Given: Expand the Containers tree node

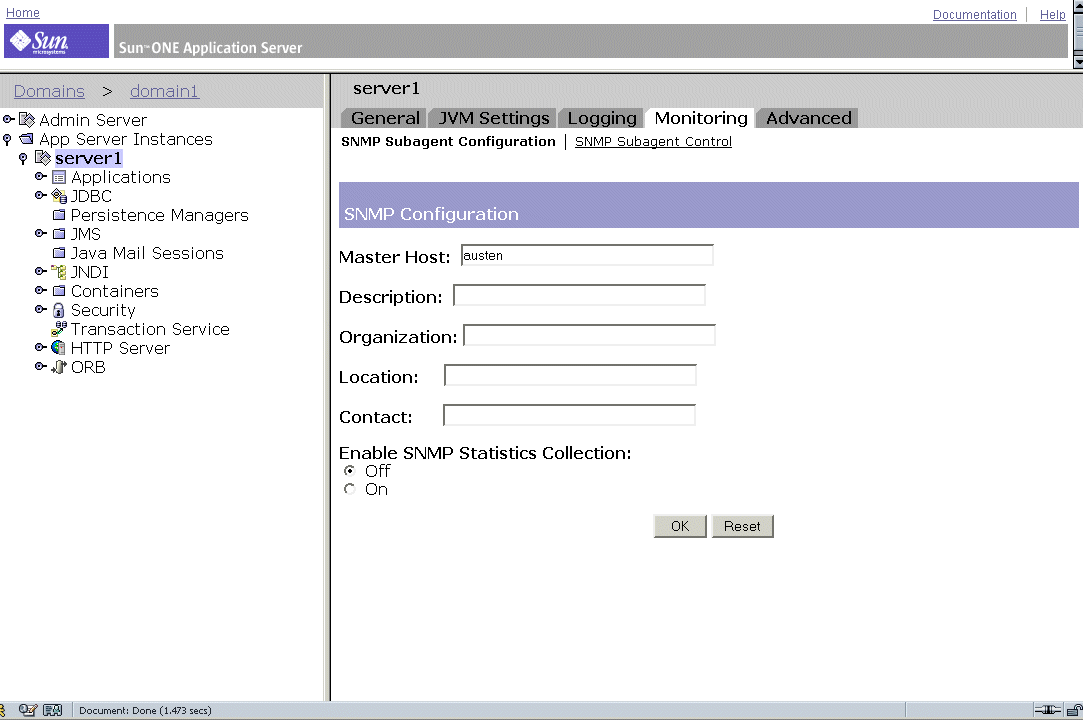Looking at the screenshot, I should coord(39,290).
